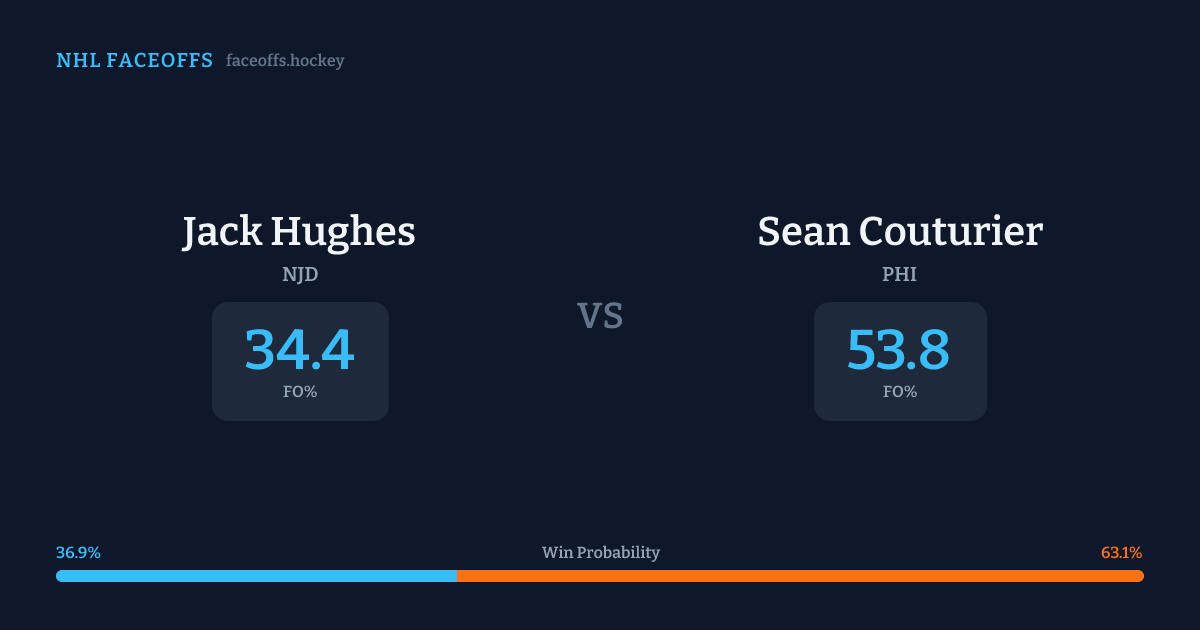This screenshot has width=1200, height=630.
Task: Click the blue segment of probability bar
Action: 257,576
